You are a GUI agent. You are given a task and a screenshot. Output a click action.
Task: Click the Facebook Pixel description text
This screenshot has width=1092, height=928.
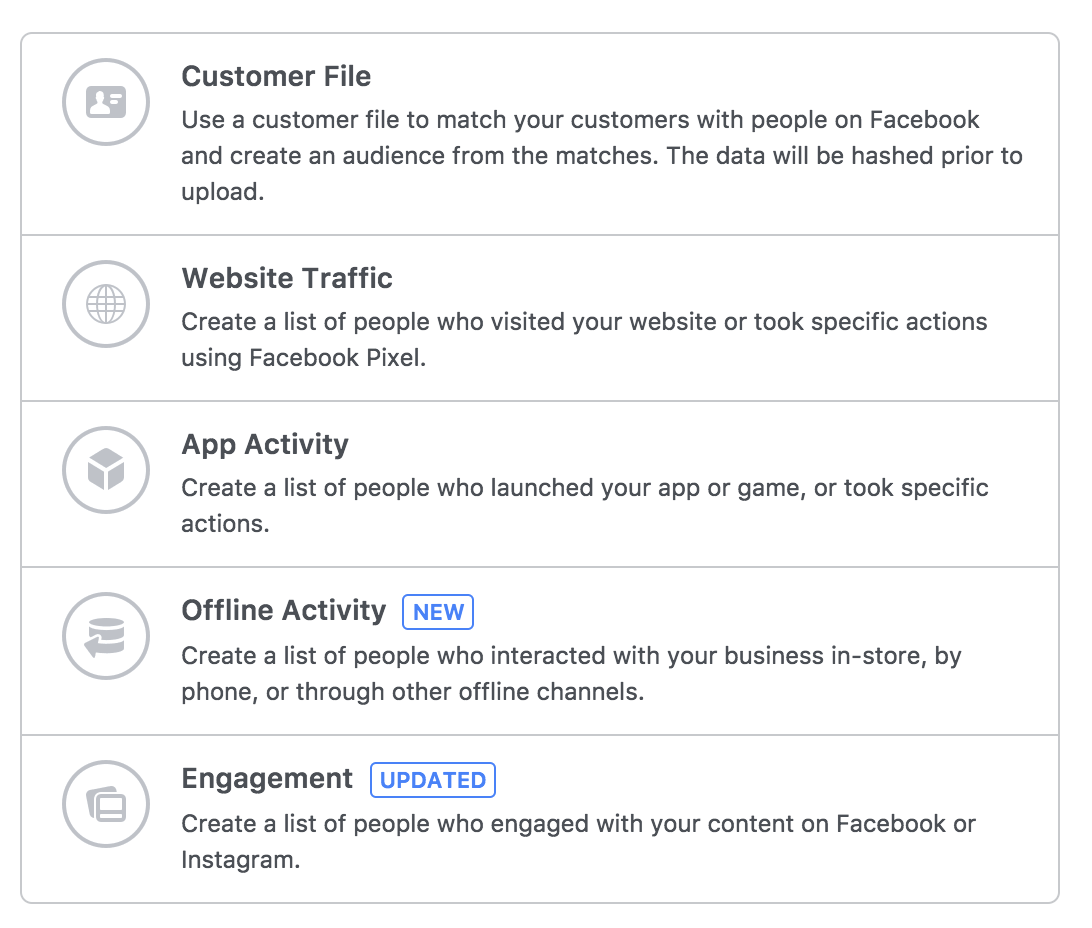(x=584, y=340)
